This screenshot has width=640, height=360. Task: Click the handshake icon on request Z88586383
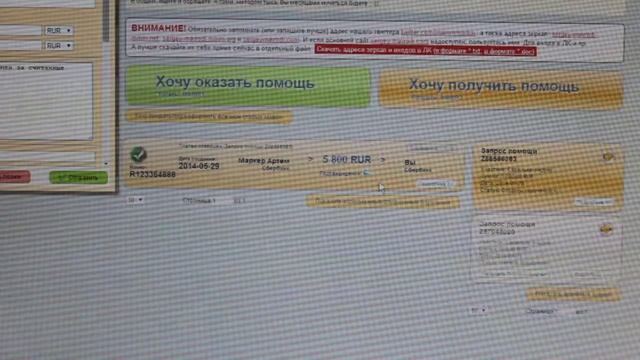point(608,157)
